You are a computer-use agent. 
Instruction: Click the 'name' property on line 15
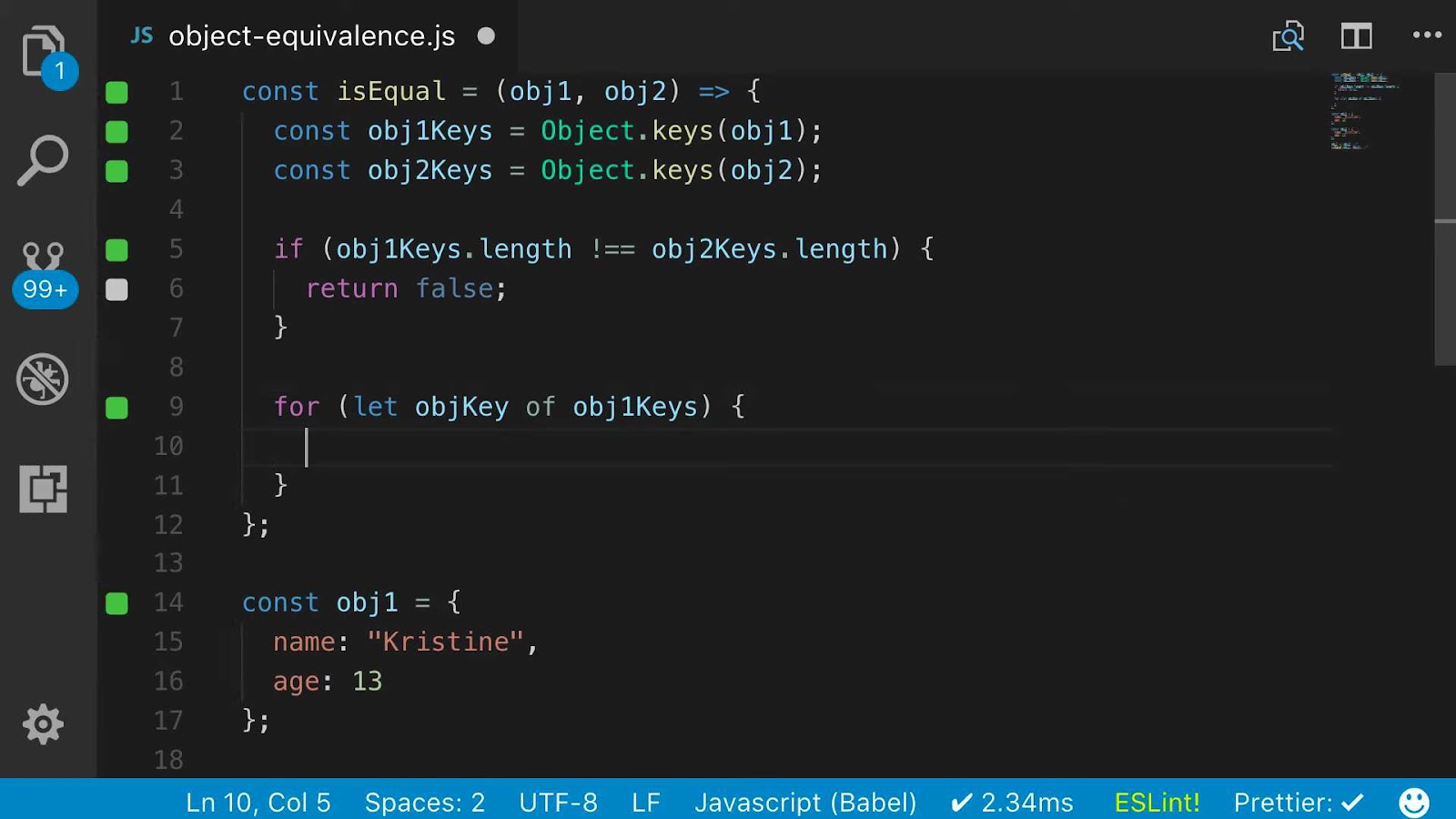coord(305,642)
